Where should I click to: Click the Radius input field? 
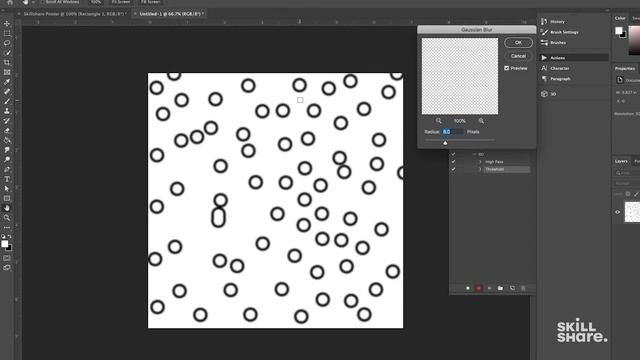(x=453, y=132)
